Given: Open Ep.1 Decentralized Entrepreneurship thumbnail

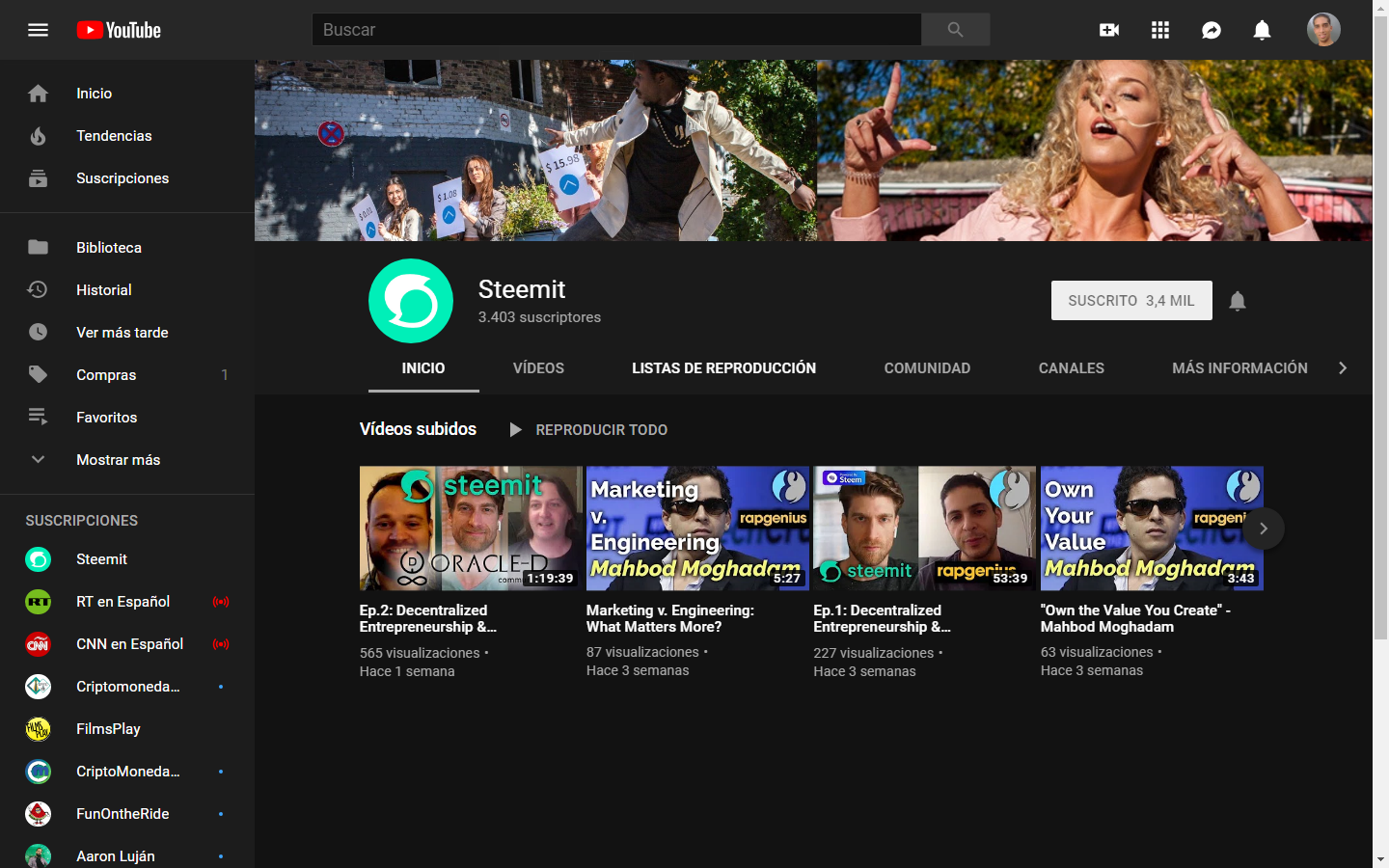Looking at the screenshot, I should click(x=924, y=529).
